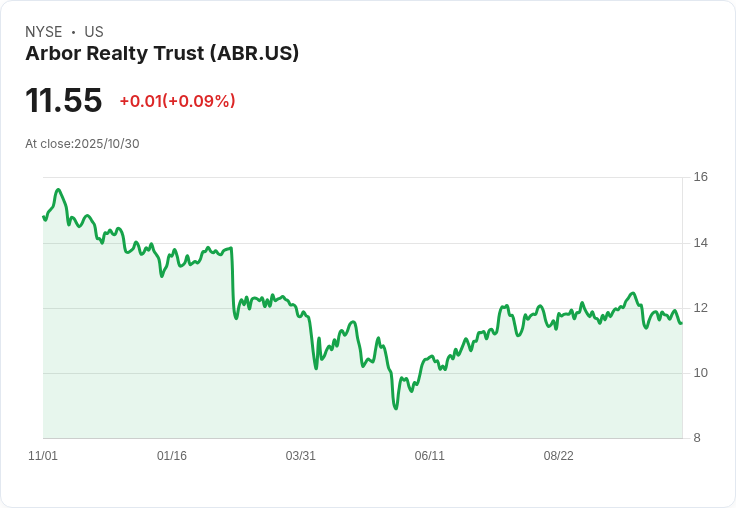Click the Arbor Realty Trust (ABR.US) title

pyautogui.click(x=162, y=54)
